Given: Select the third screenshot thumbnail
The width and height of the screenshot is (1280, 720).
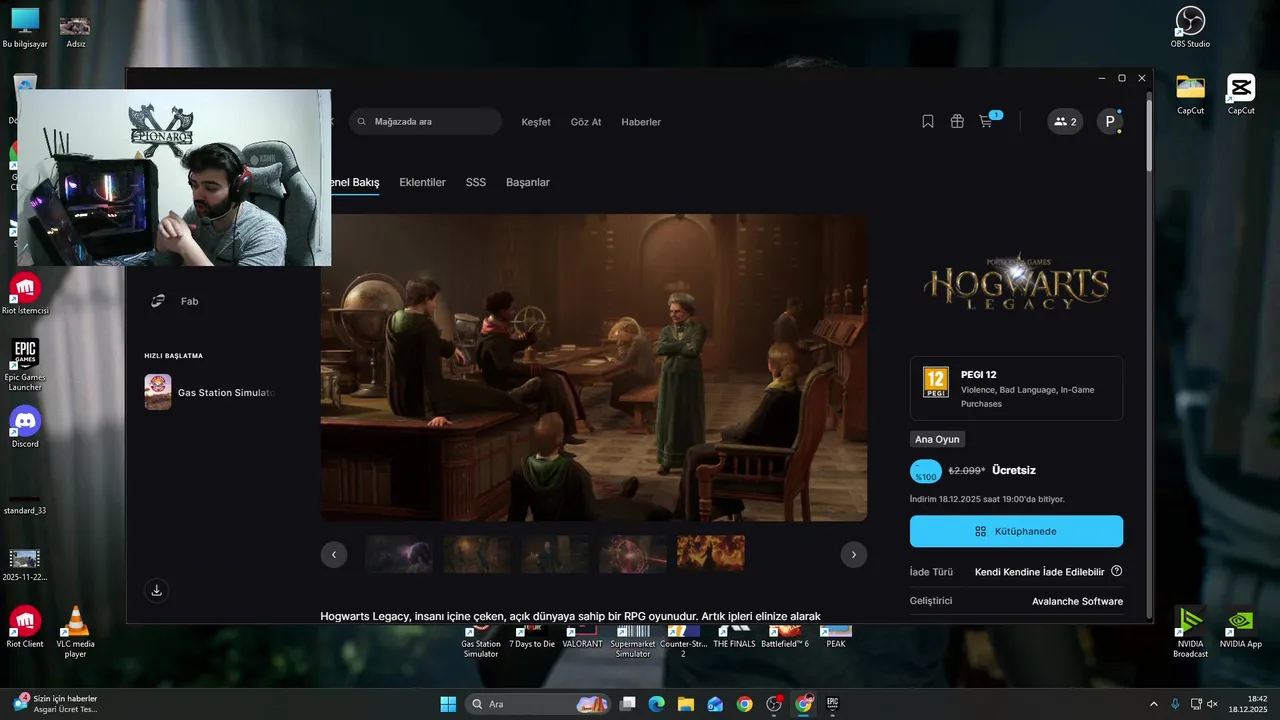Looking at the screenshot, I should tap(555, 554).
